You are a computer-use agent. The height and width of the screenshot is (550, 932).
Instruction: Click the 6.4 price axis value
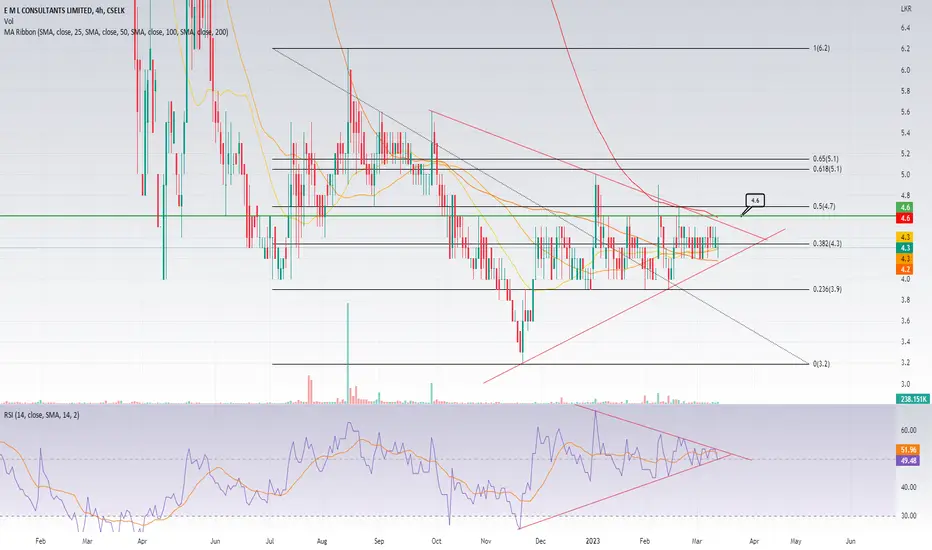point(905,28)
